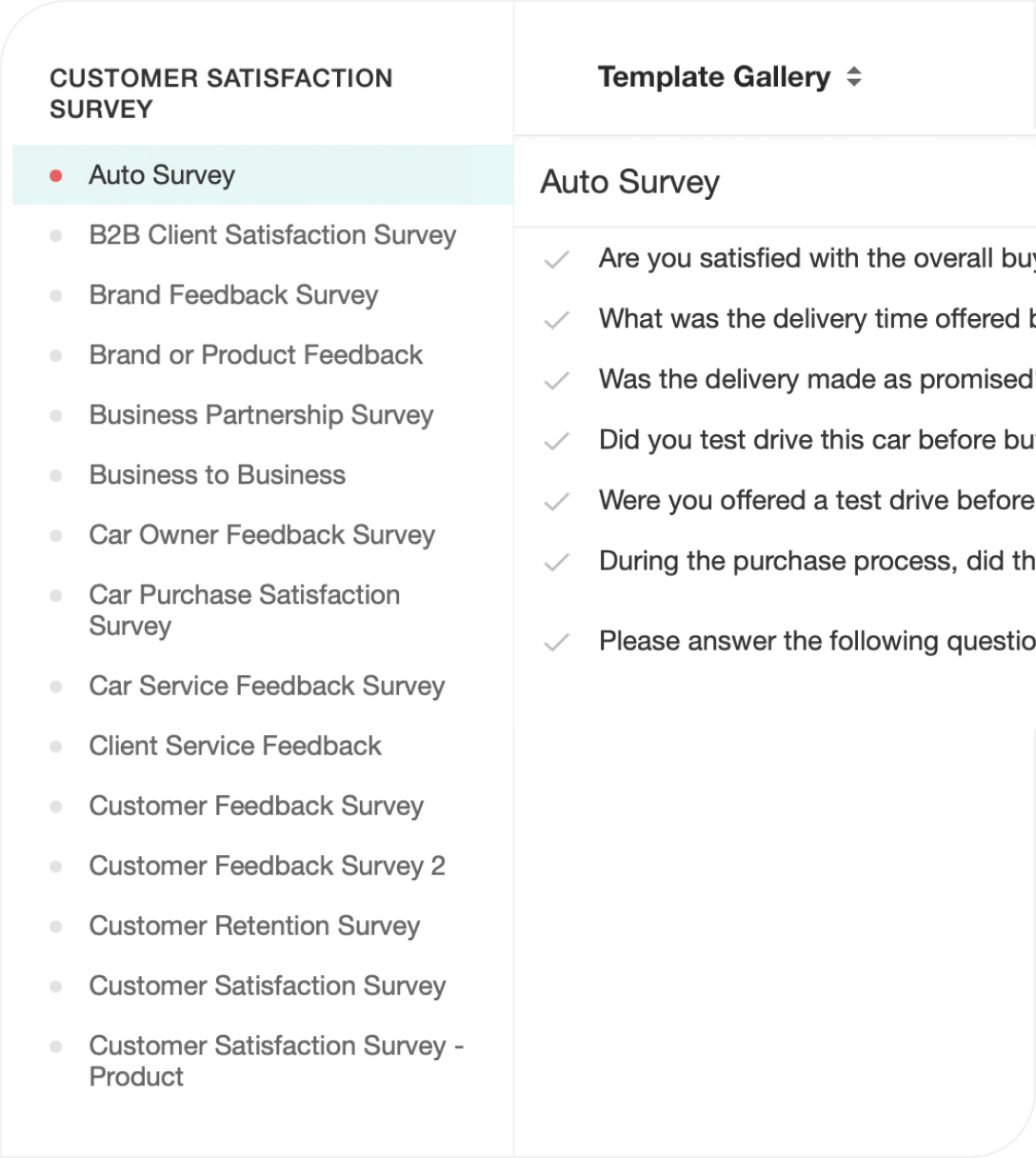The image size is (1036, 1158).
Task: Open B2B Client Satisfaction Survey template
Action: 272,235
